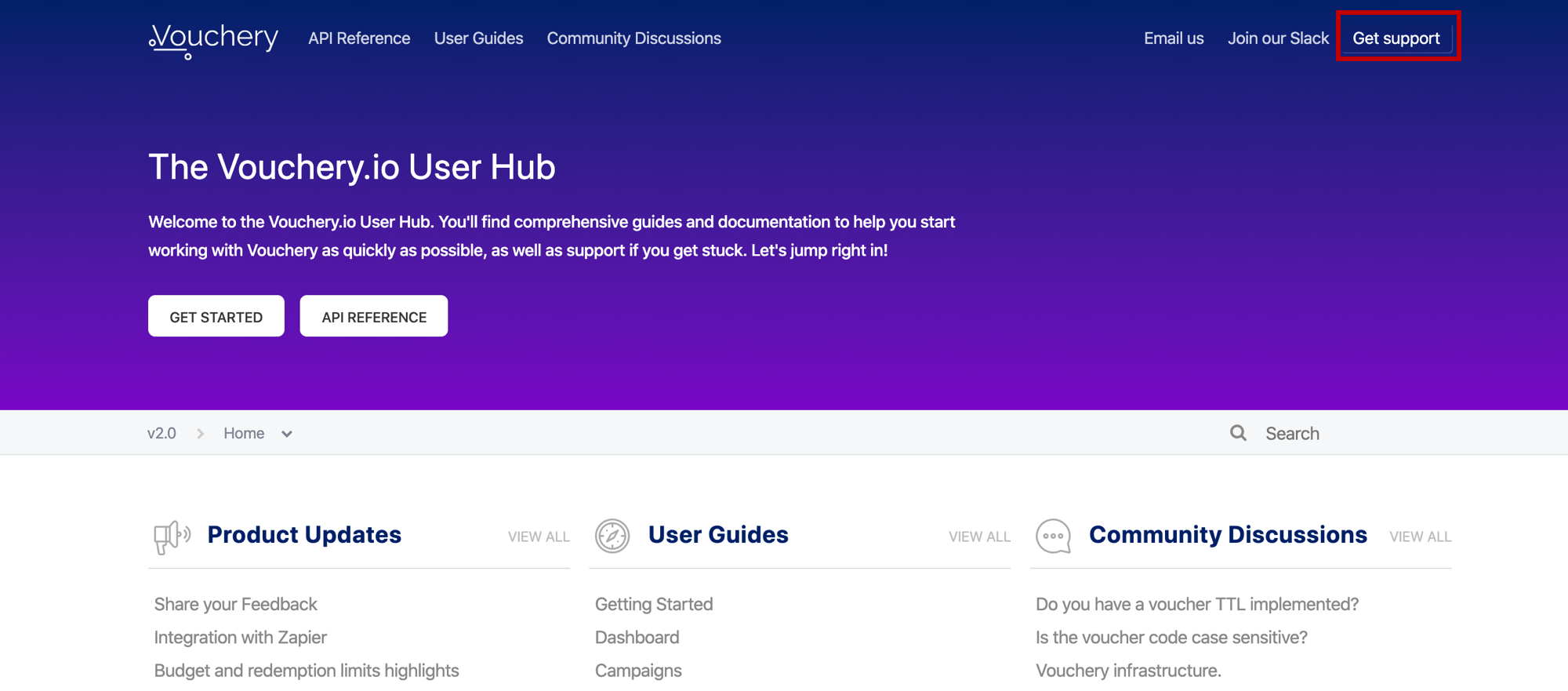This screenshot has width=1568, height=691.
Task: Open Community Discussions in top navigation
Action: [x=633, y=38]
